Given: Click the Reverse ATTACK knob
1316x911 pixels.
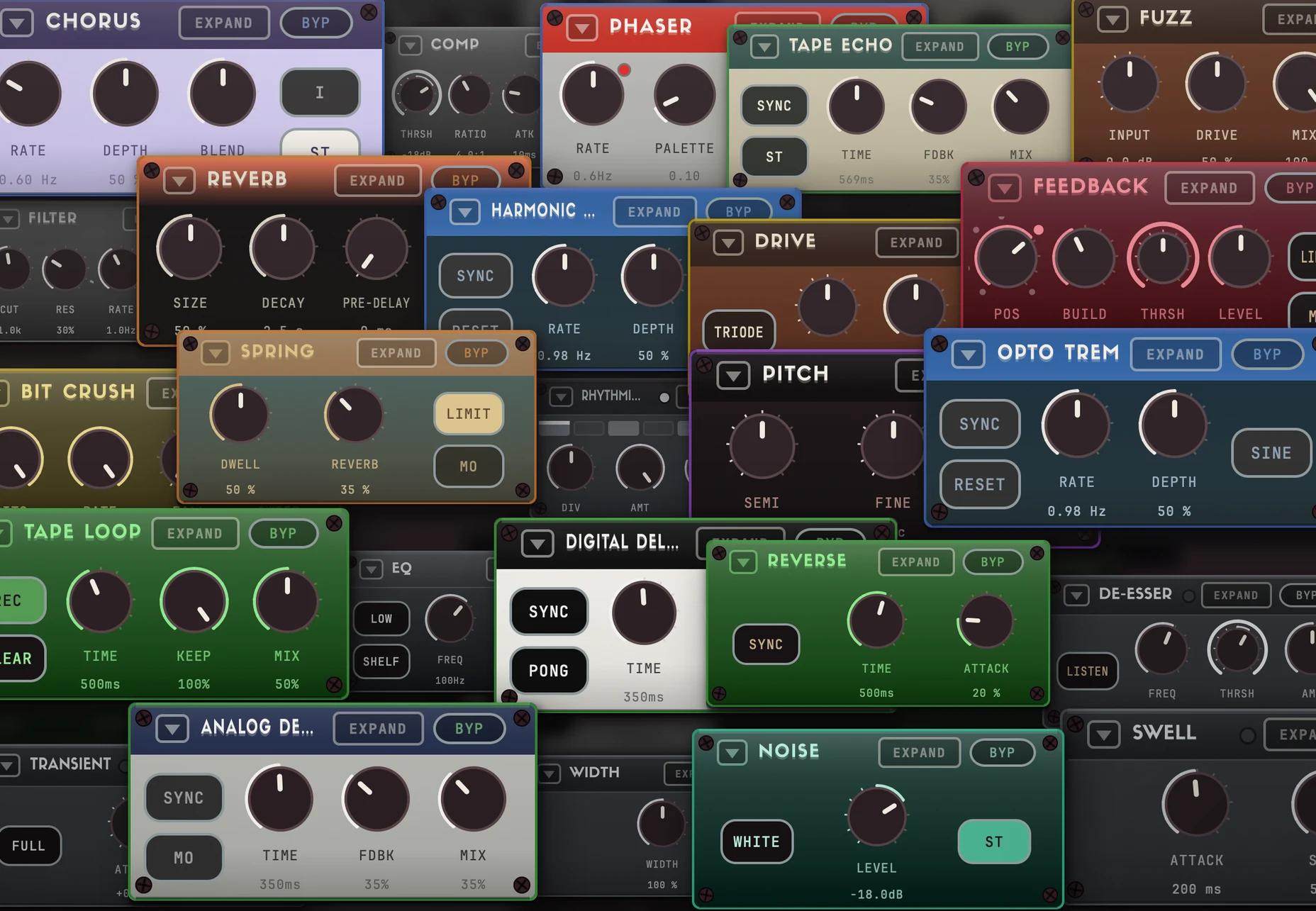Looking at the screenshot, I should 986,621.
